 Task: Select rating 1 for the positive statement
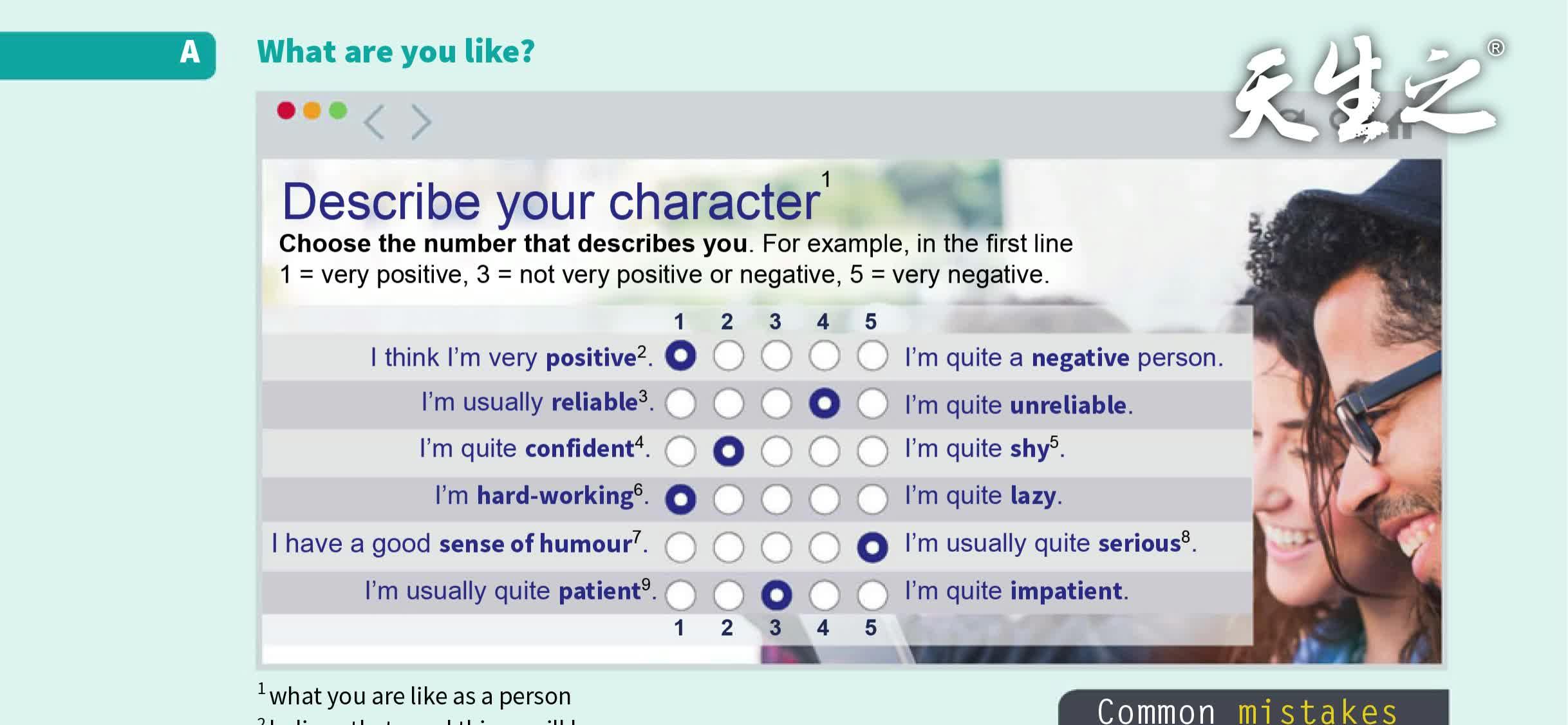(680, 354)
